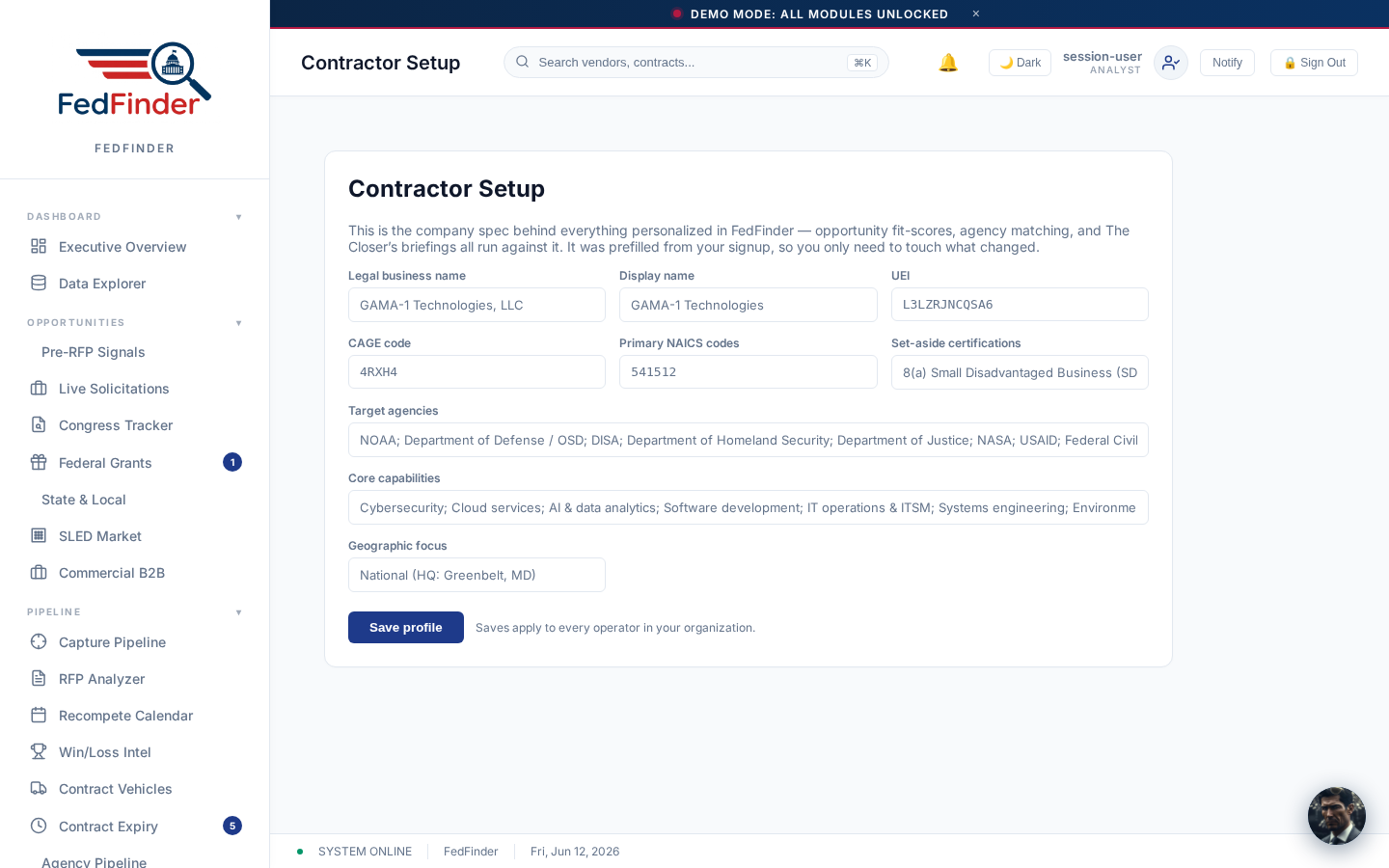Viewport: 1389px width, 868px height.
Task: Open the assistant avatar chat bubble
Action: coord(1337,816)
